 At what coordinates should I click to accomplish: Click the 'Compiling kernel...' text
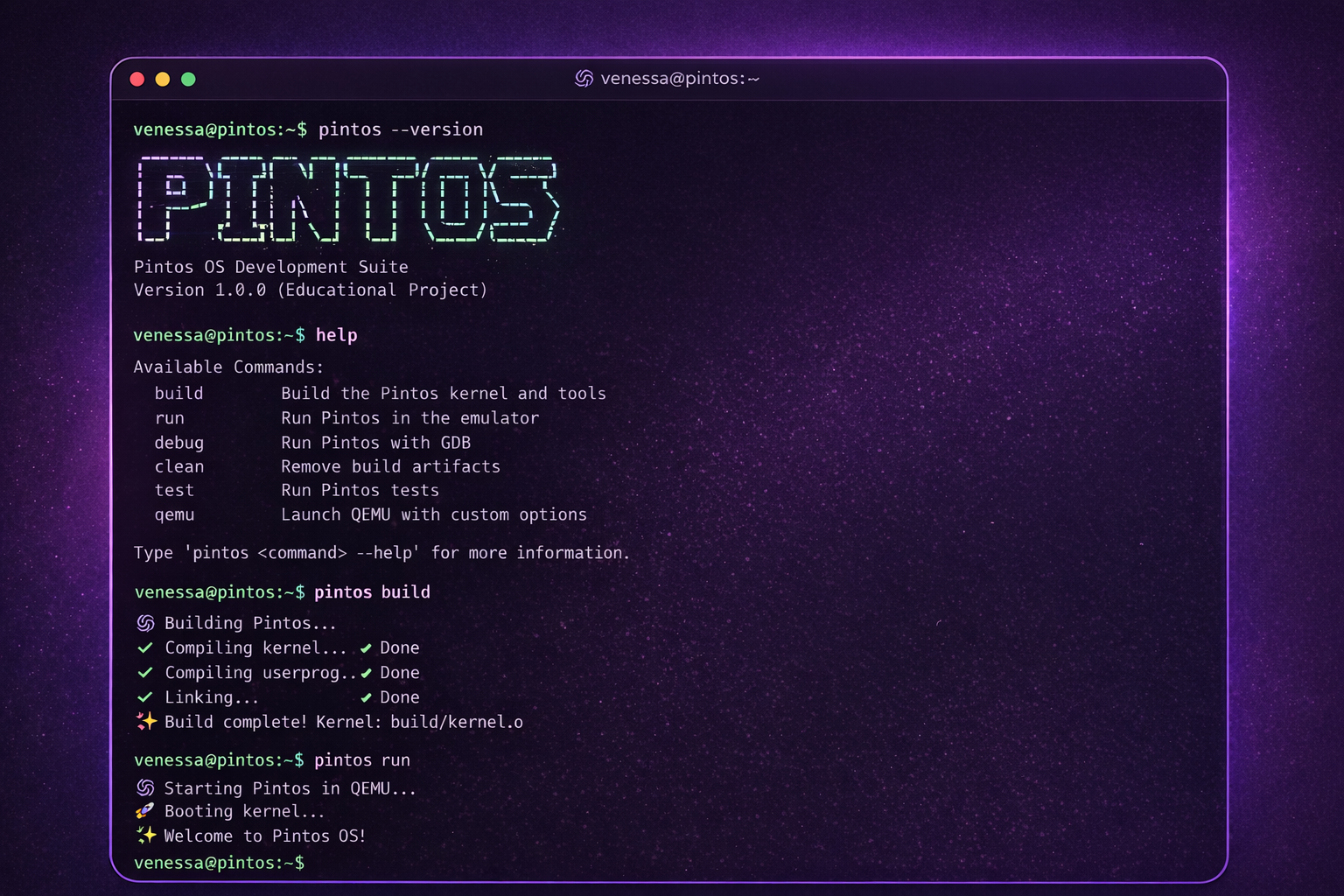pos(255,647)
